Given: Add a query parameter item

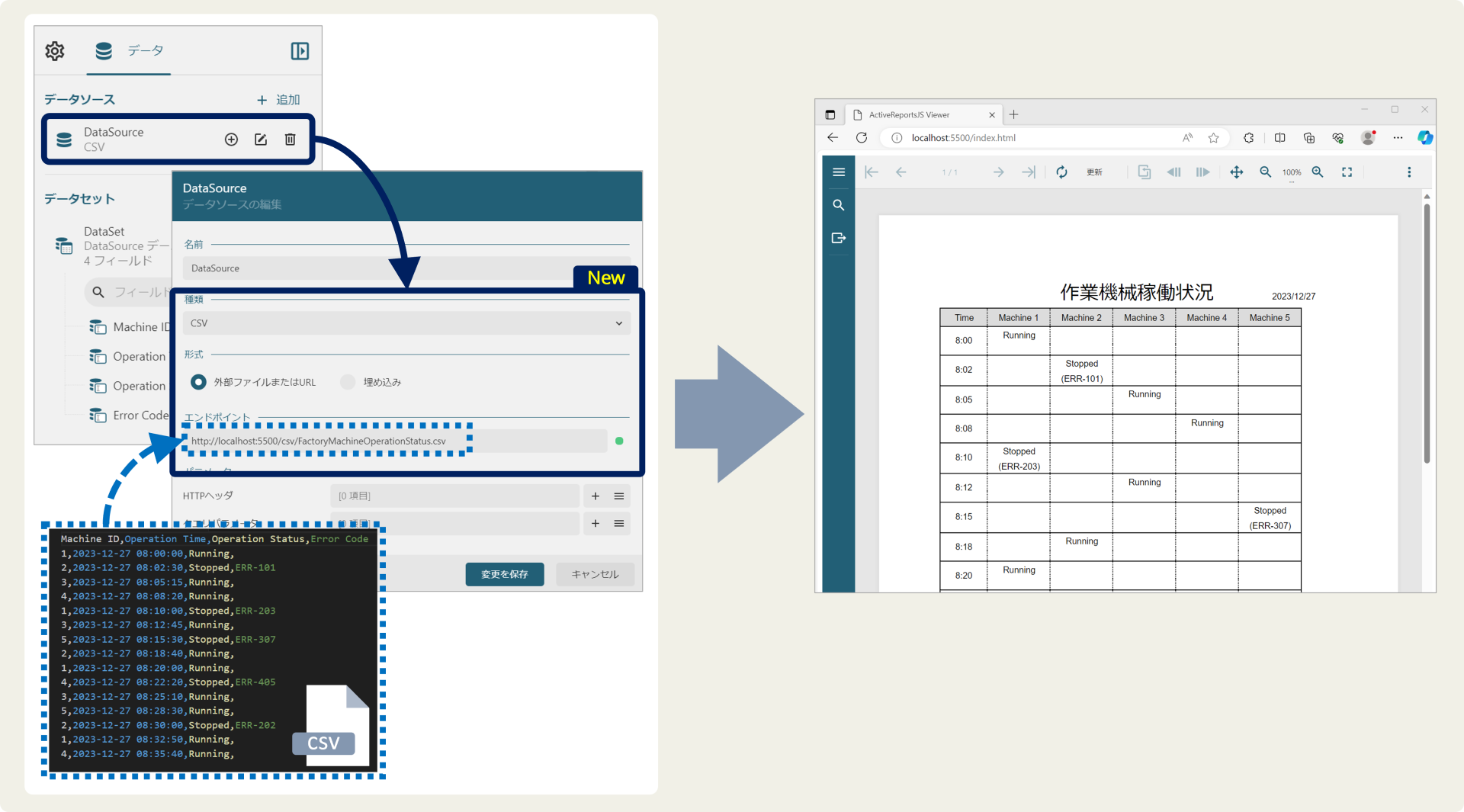Looking at the screenshot, I should pos(596,524).
